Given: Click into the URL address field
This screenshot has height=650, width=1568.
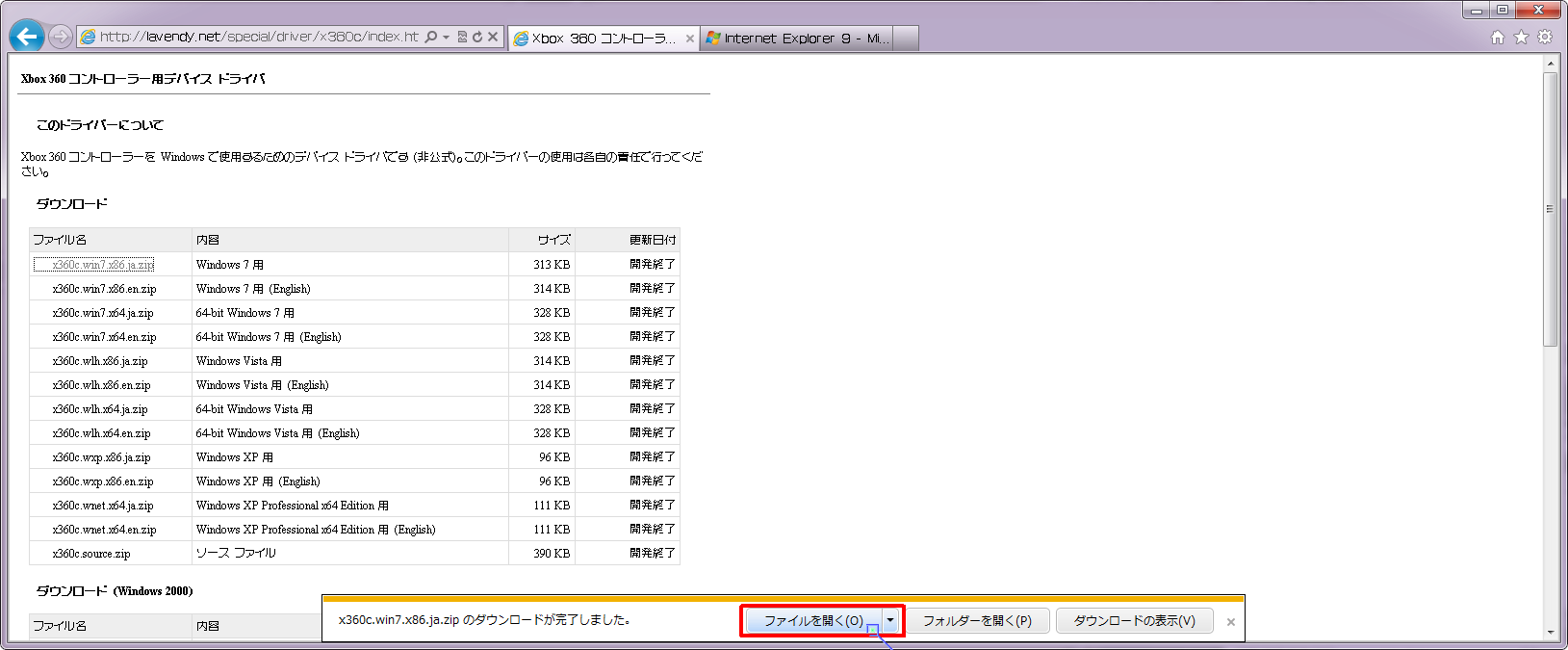Looking at the screenshot, I should point(259,37).
